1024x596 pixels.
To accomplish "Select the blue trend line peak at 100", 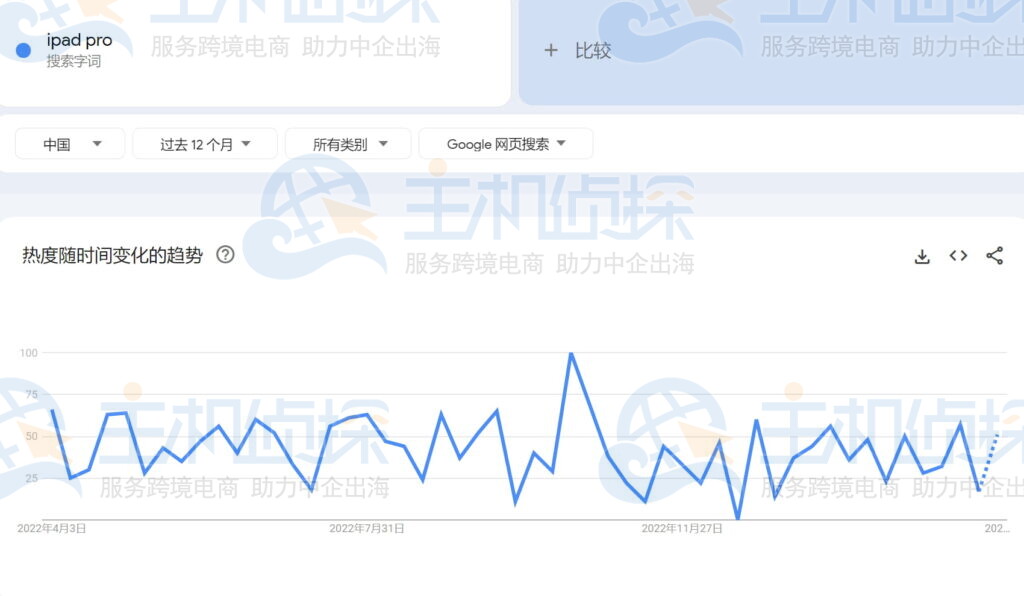I will pos(570,353).
